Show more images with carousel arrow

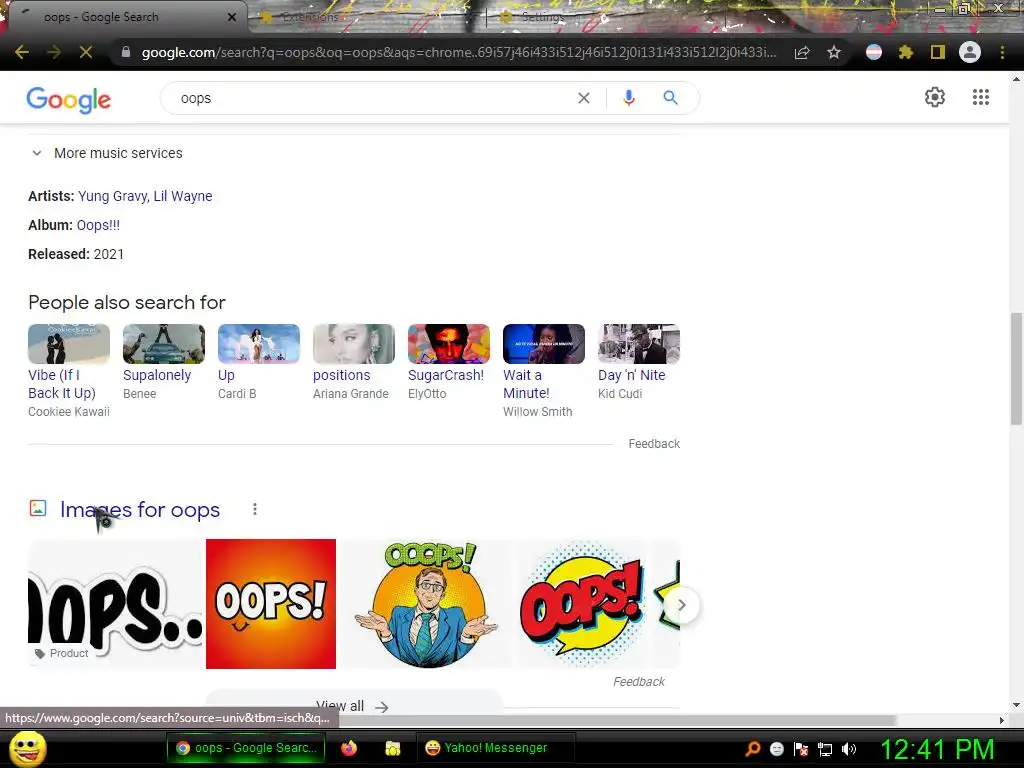point(681,605)
